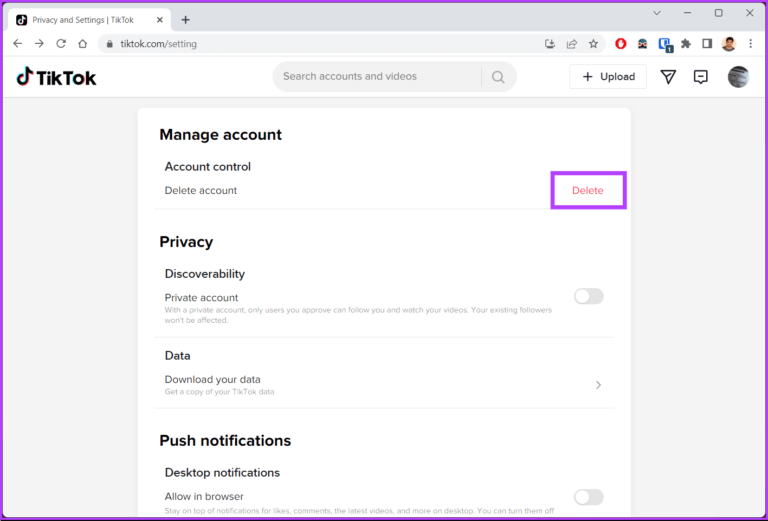Minimize the browser window
The image size is (768, 521).
coord(688,13)
